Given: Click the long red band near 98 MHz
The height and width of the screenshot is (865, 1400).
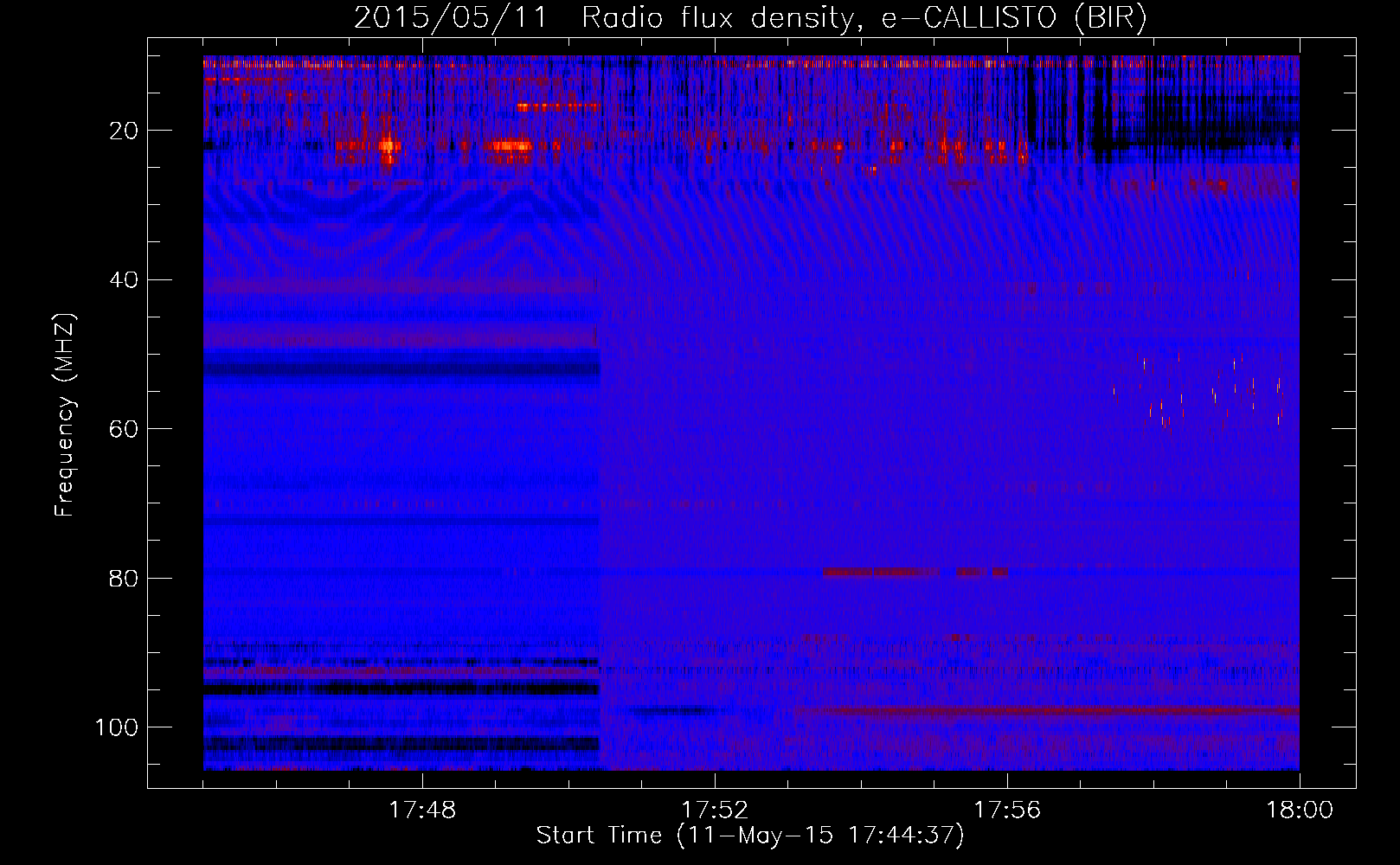Looking at the screenshot, I should [x=1047, y=712].
